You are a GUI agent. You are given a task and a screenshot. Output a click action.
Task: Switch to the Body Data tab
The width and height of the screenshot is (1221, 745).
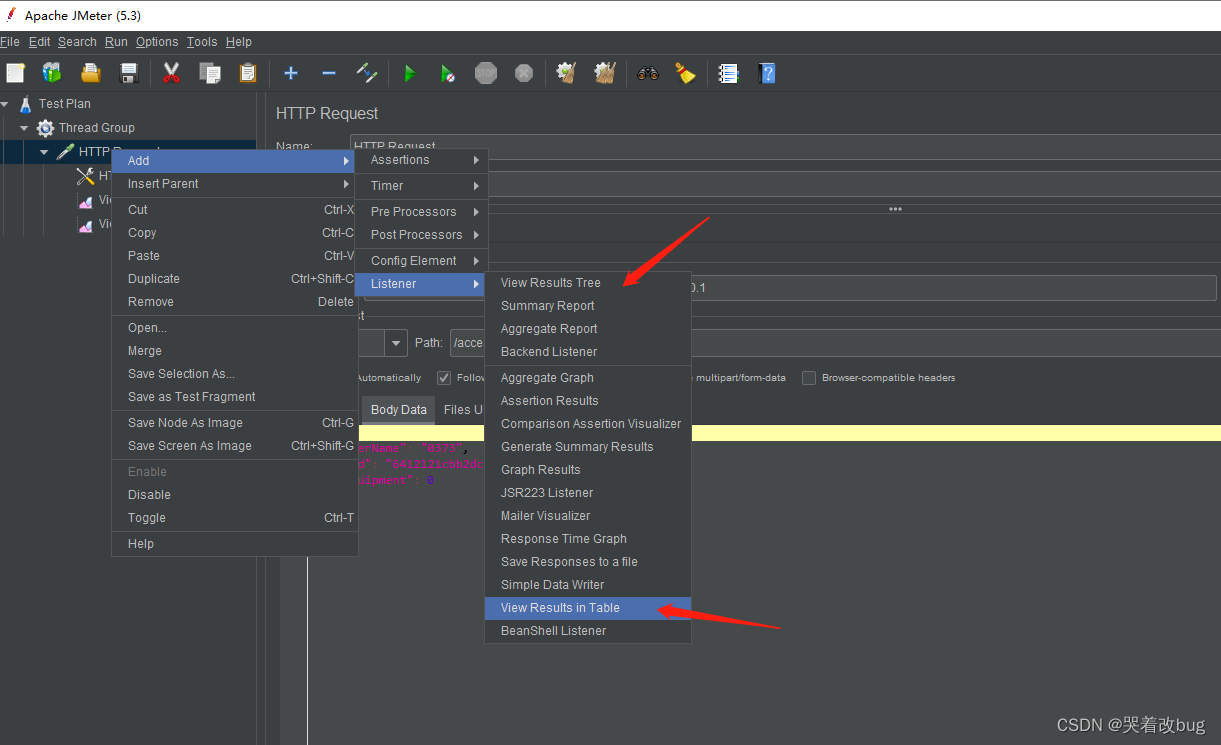coord(398,410)
